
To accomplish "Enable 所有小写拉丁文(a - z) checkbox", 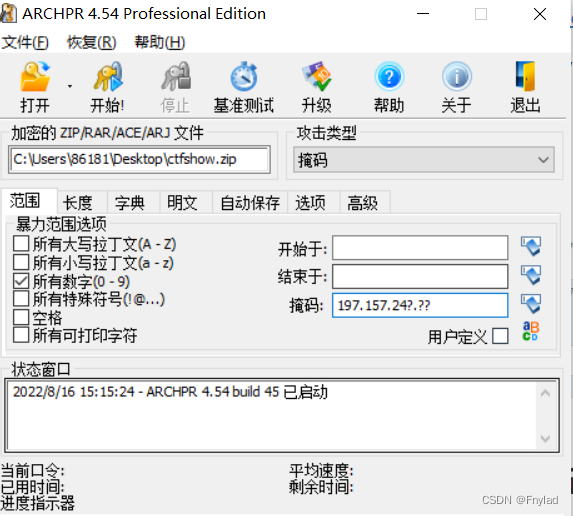I will tap(21, 262).
